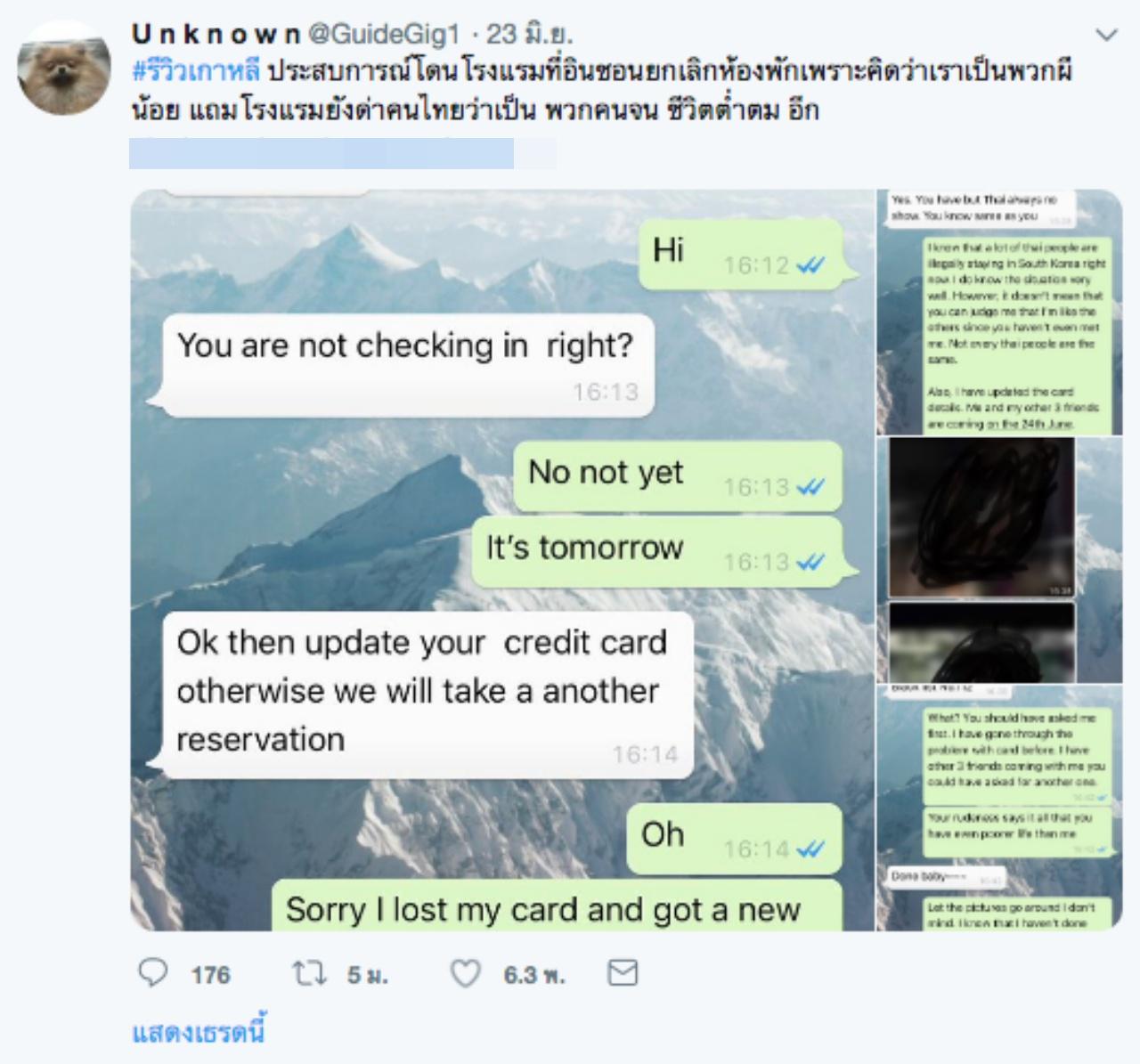The image size is (1140, 1064).
Task: Open the Unknown display name profile
Action: (216, 34)
